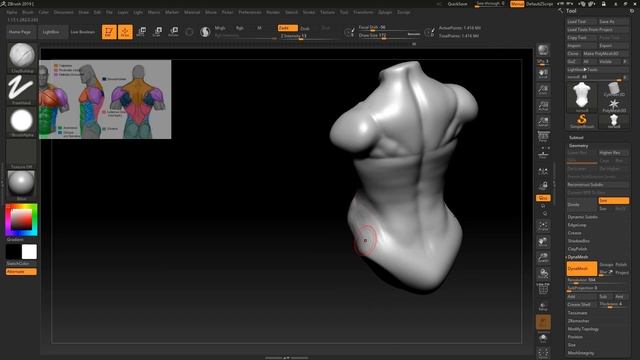Select the Edit mode button
The image size is (640, 360).
tap(109, 32)
